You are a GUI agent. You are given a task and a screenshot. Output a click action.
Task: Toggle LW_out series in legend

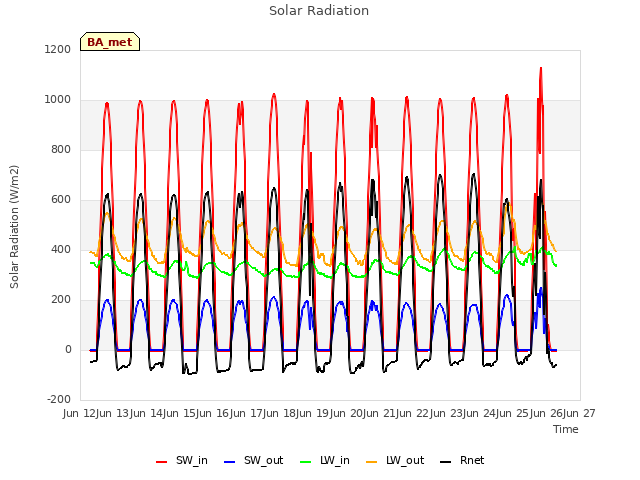(x=395, y=460)
